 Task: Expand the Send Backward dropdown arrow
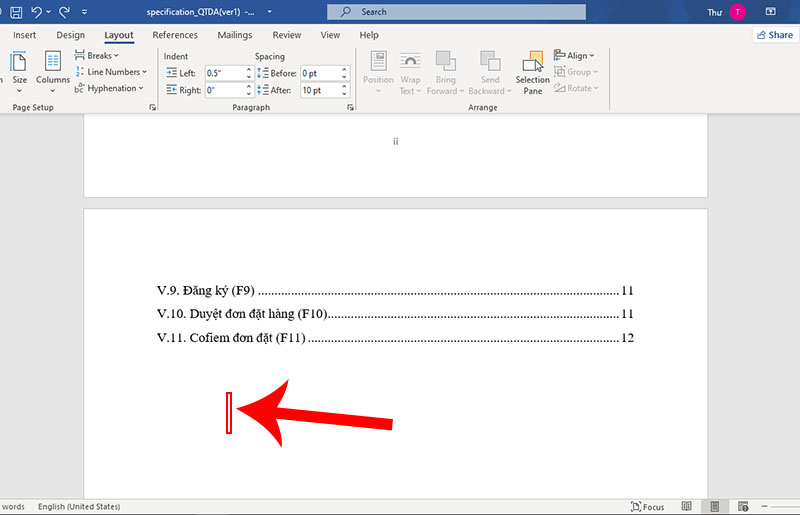click(509, 91)
